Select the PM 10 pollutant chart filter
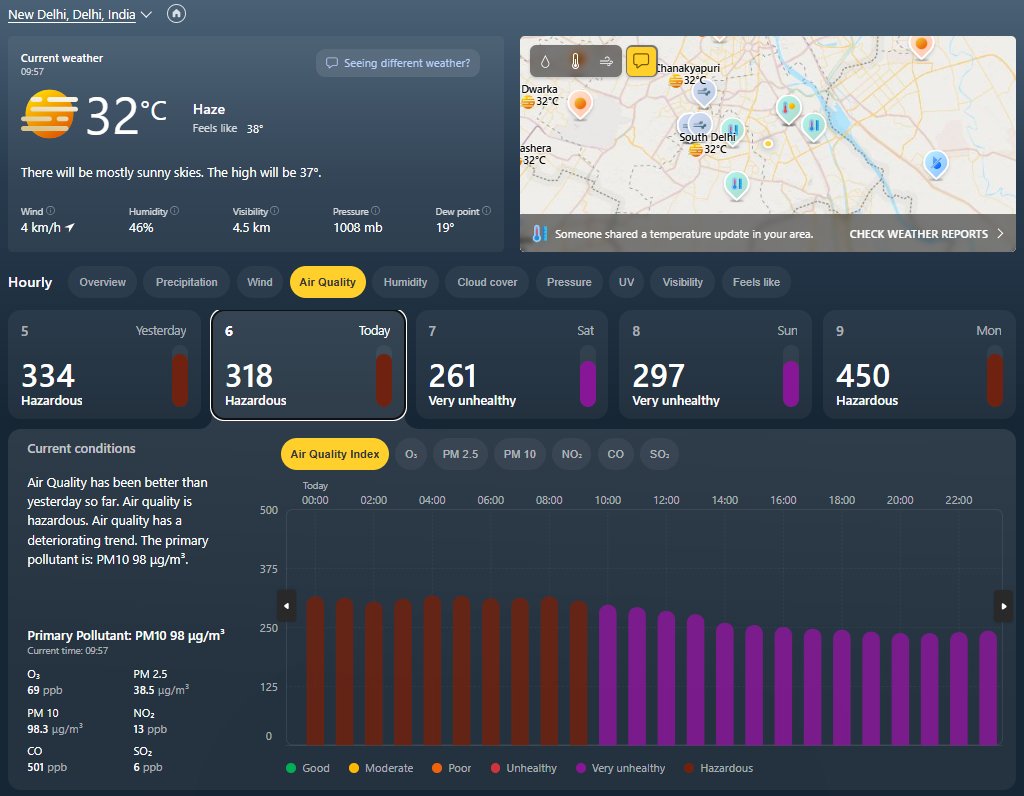This screenshot has height=796, width=1024. point(520,454)
